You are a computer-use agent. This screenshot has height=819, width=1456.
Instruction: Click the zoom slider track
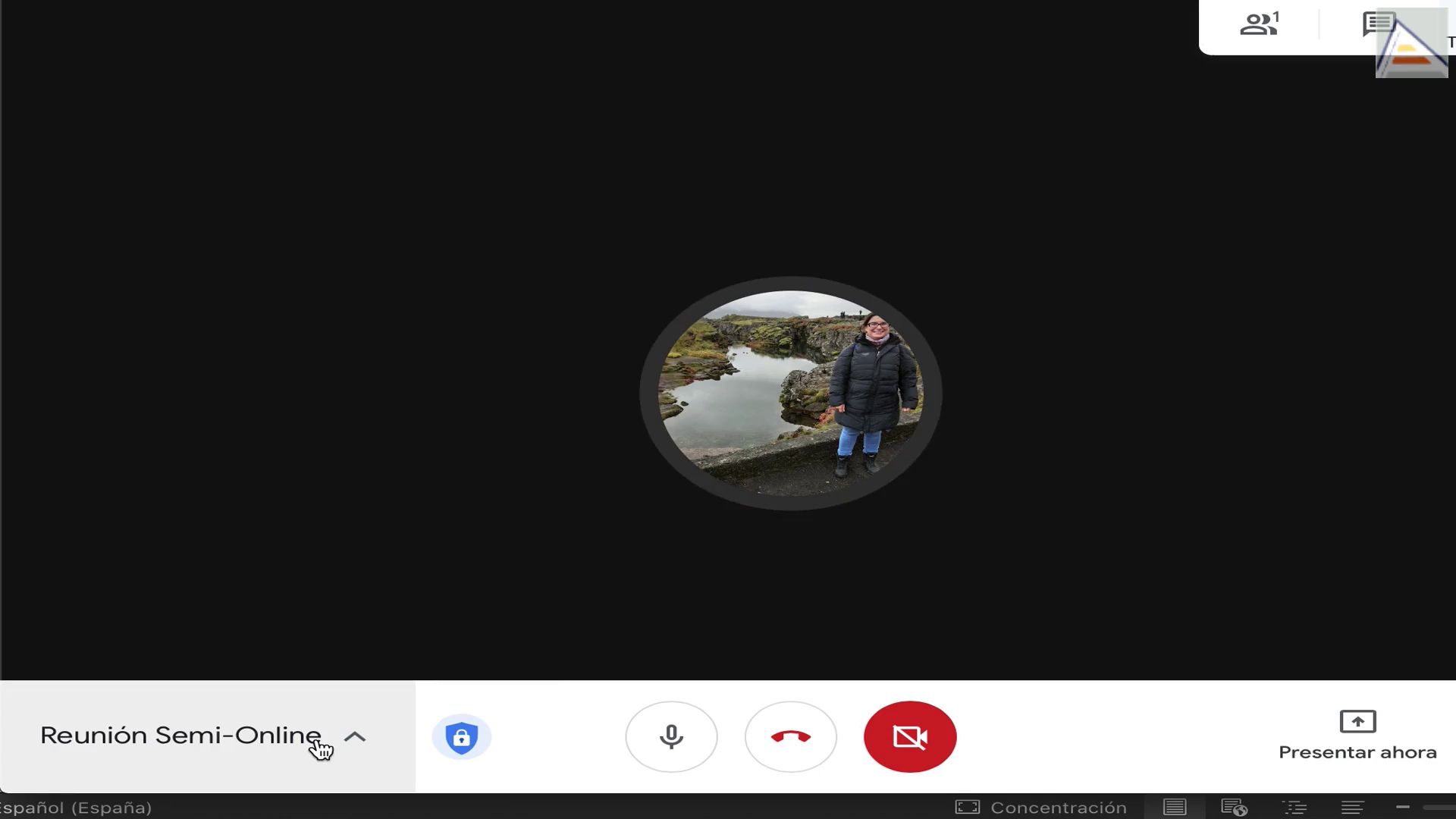[1439, 808]
